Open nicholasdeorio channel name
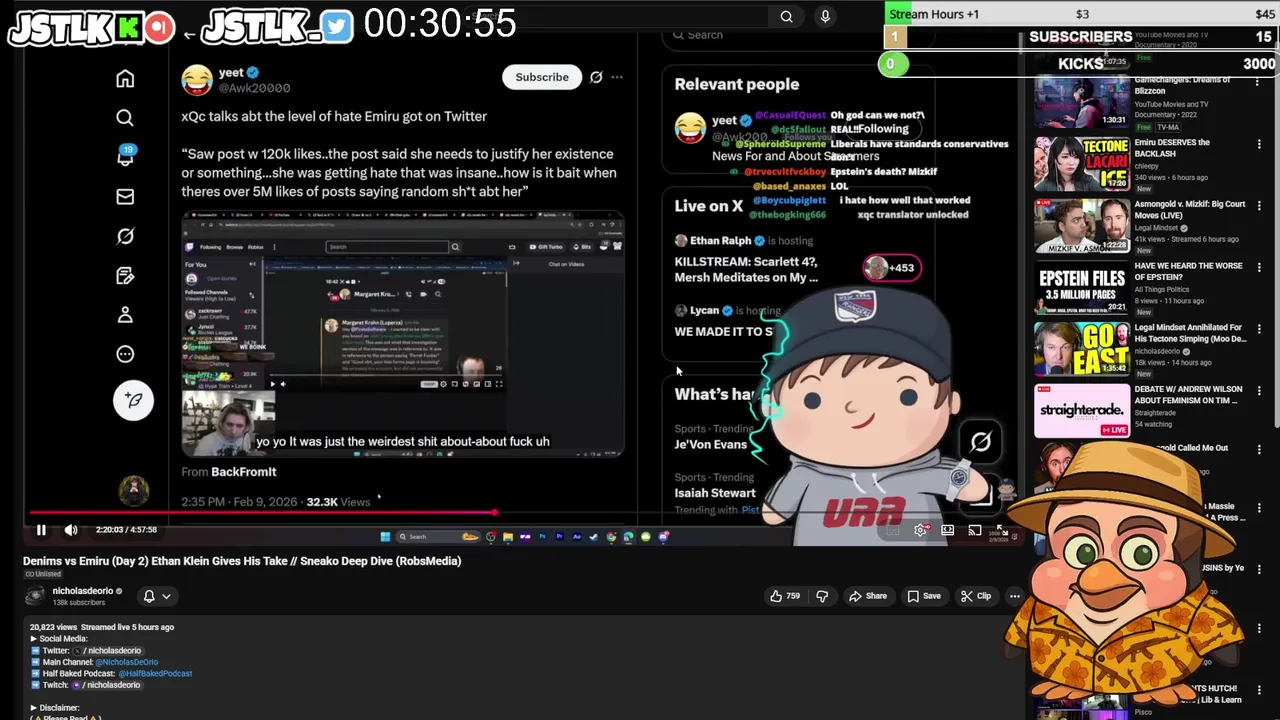Screen dimensions: 1280x720 (83, 591)
